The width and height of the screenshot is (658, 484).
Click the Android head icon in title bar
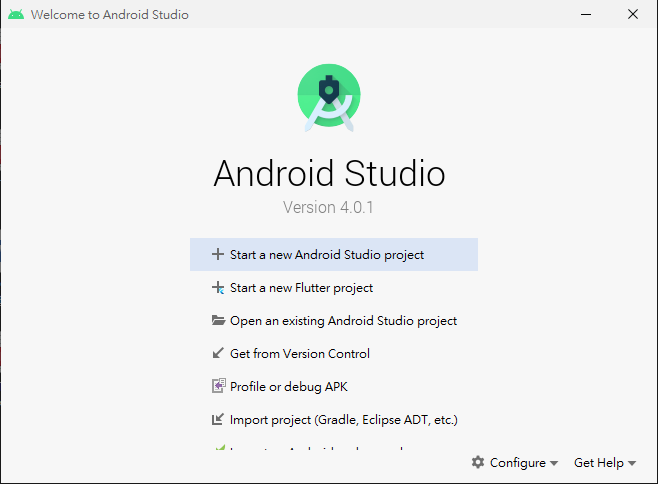pyautogui.click(x=16, y=15)
